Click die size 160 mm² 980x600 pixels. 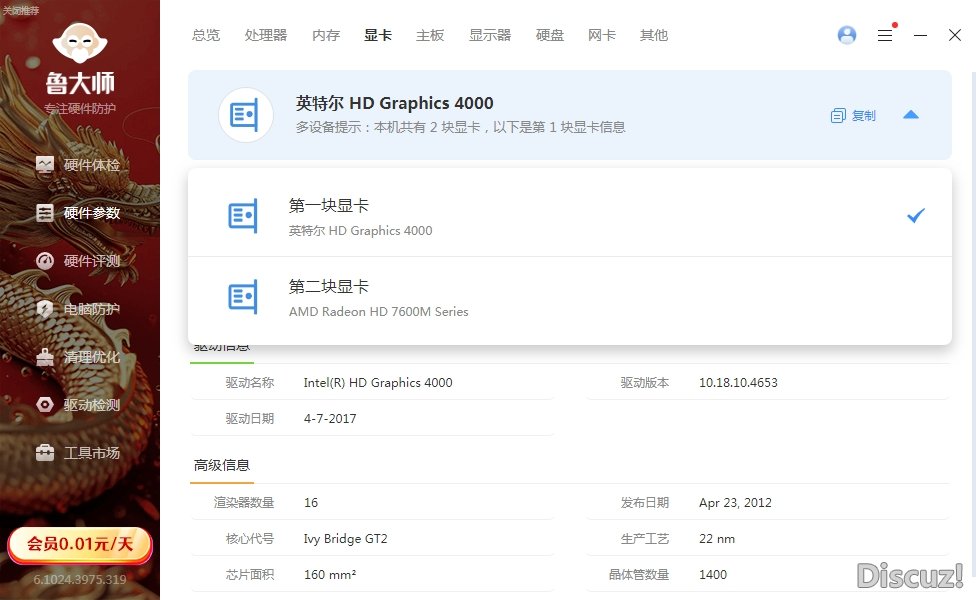(x=330, y=574)
